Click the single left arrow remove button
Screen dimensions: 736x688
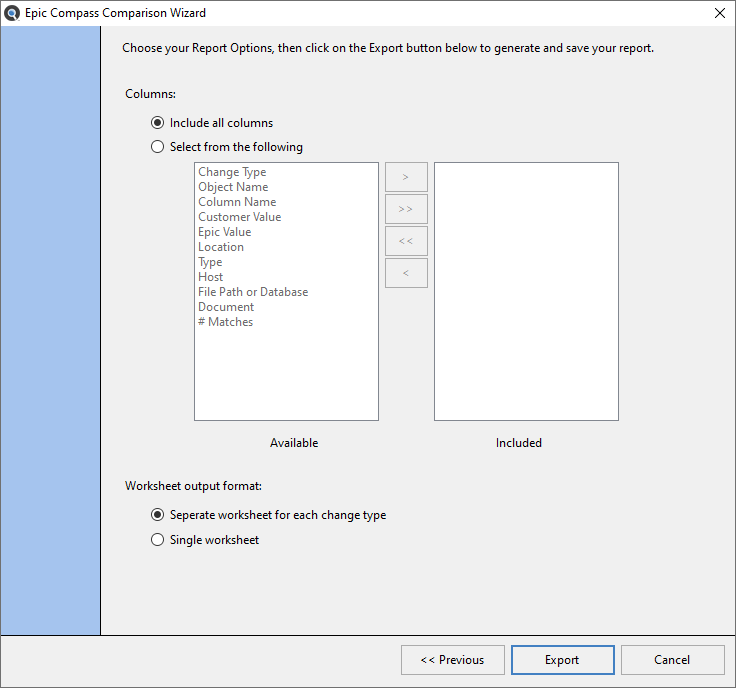click(x=406, y=273)
